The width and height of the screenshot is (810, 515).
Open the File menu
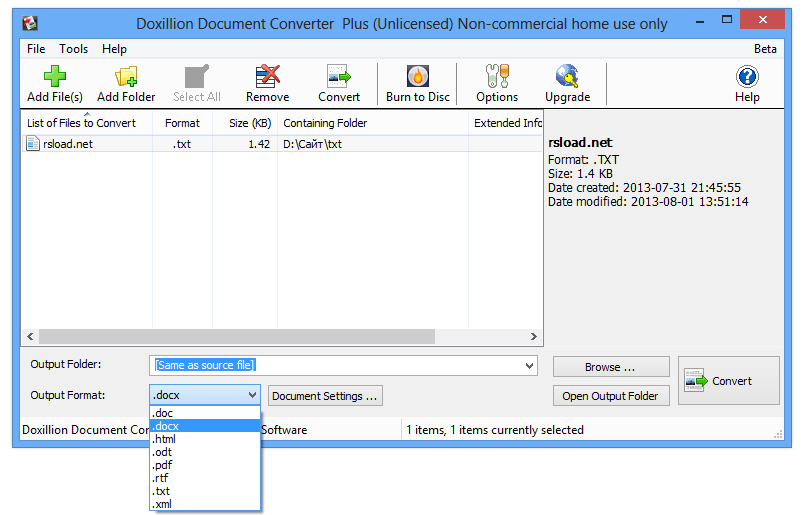(36, 49)
